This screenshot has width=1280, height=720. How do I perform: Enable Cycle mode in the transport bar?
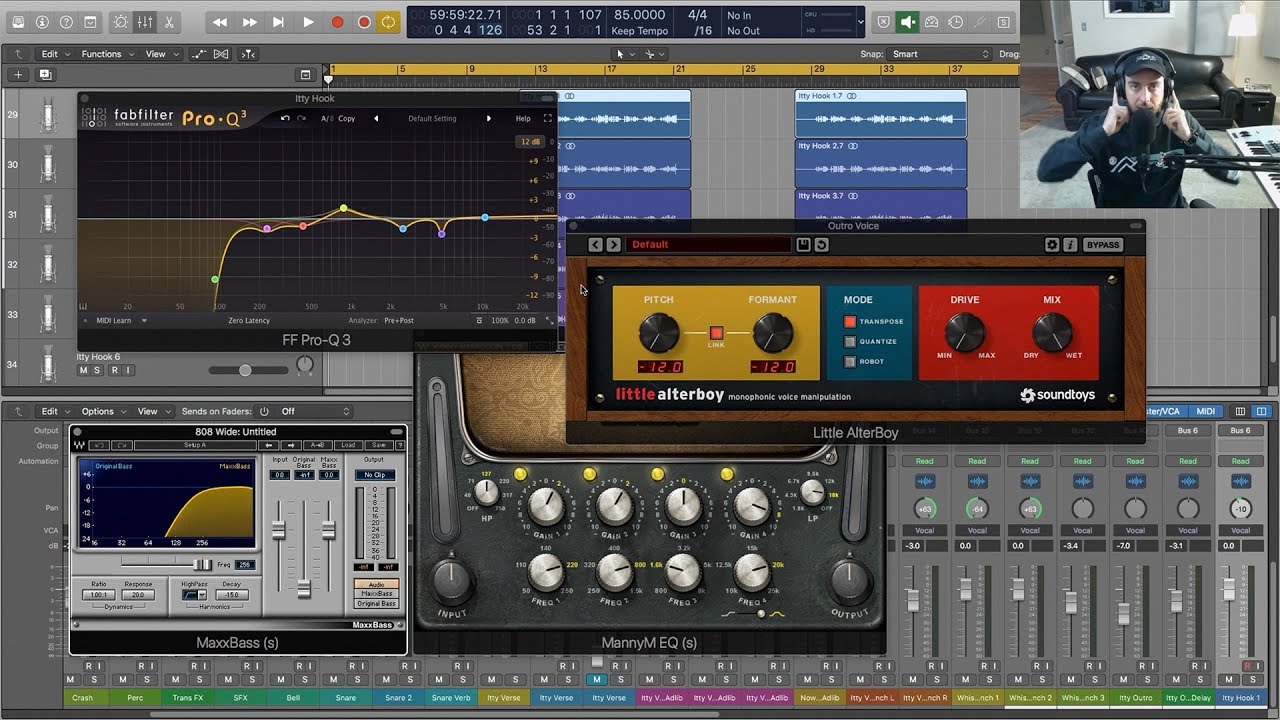(388, 22)
